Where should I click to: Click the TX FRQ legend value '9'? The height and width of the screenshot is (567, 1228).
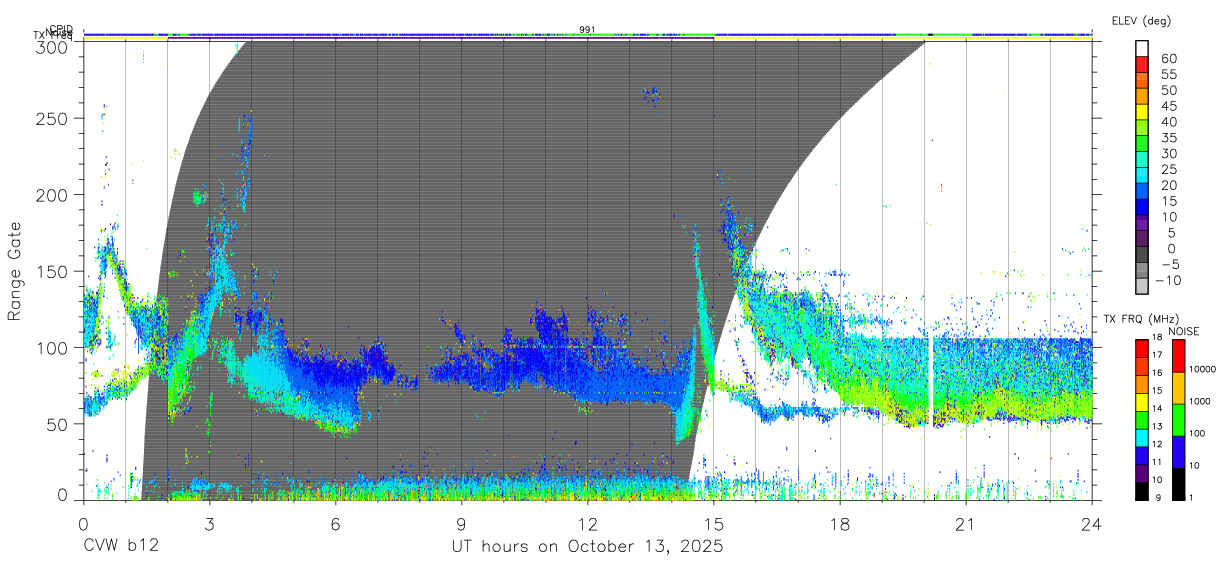tap(1158, 497)
